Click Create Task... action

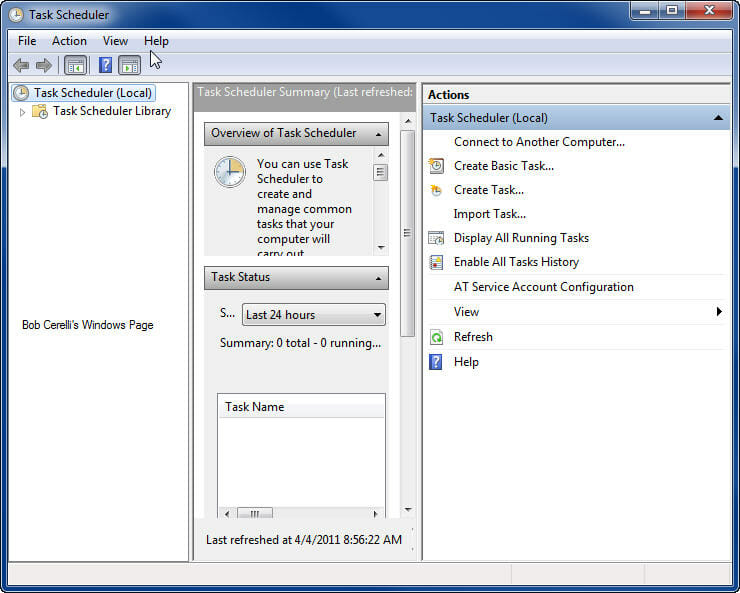(x=488, y=190)
